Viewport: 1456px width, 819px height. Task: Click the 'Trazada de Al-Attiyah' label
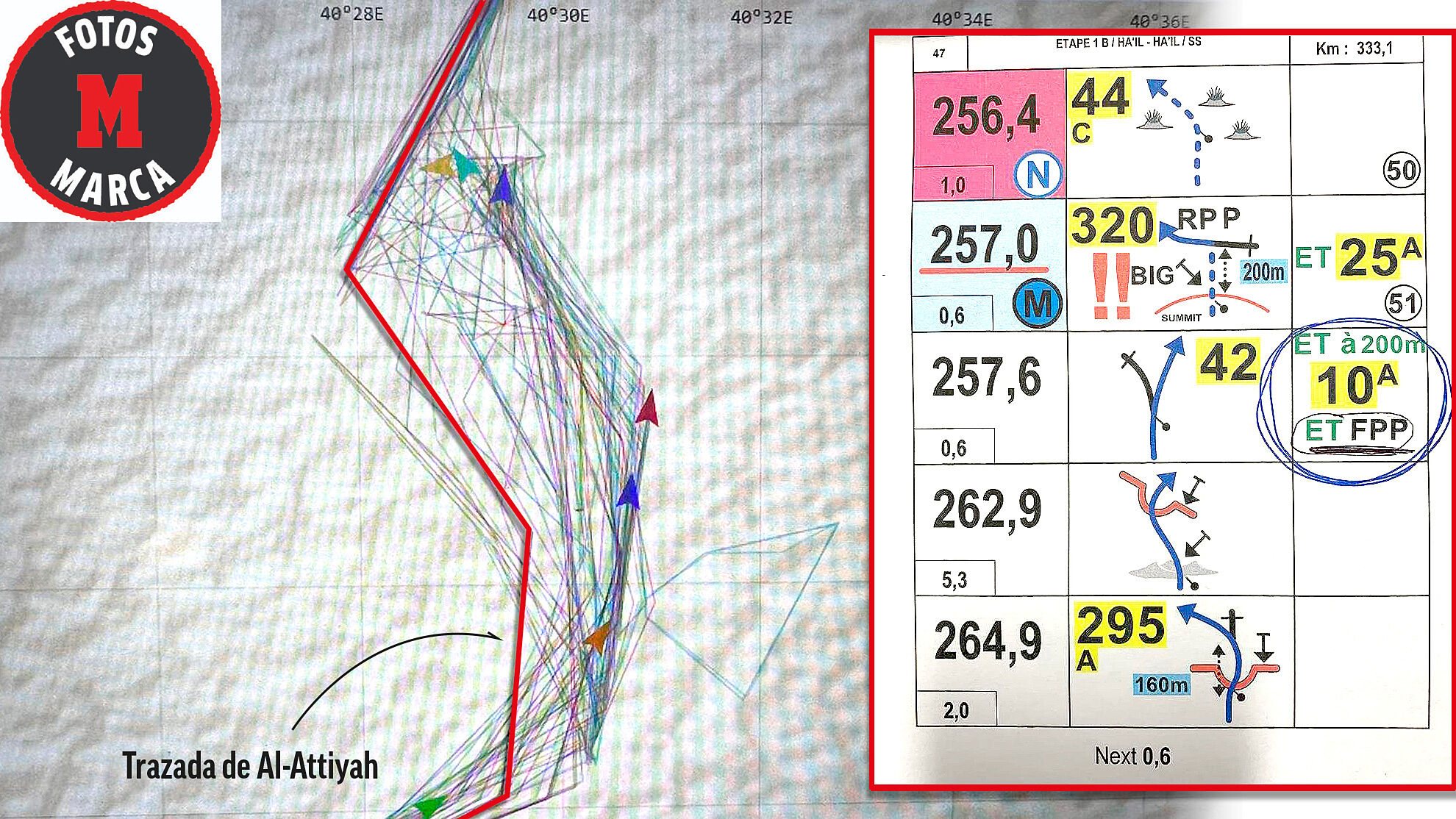coord(250,766)
